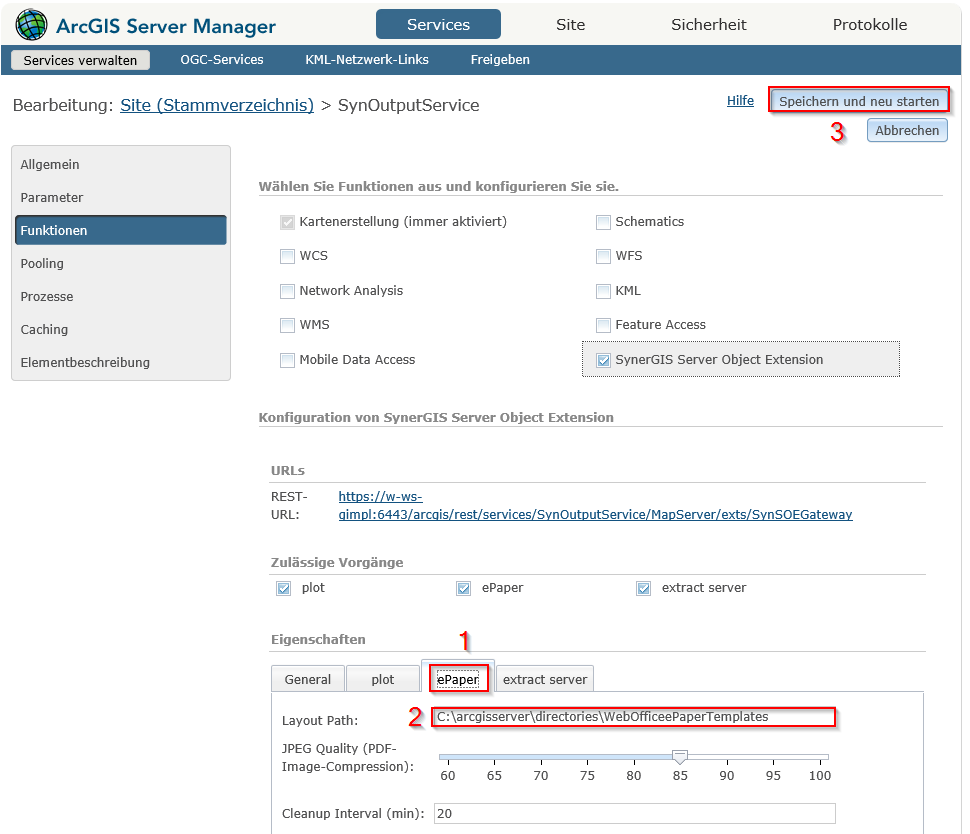Enable the Feature Access checkbox

click(x=603, y=325)
